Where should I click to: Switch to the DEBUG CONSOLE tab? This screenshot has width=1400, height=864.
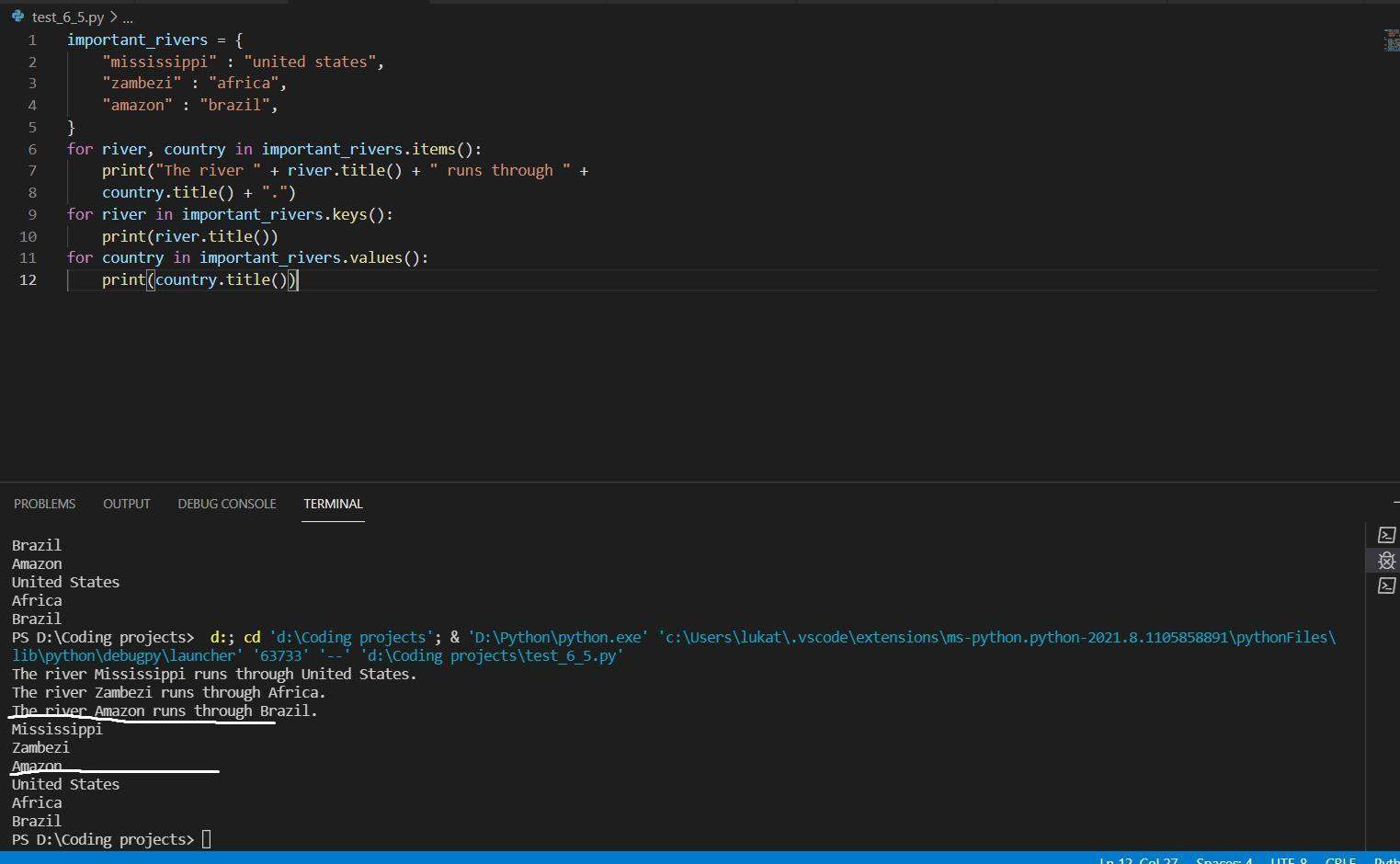[226, 504]
